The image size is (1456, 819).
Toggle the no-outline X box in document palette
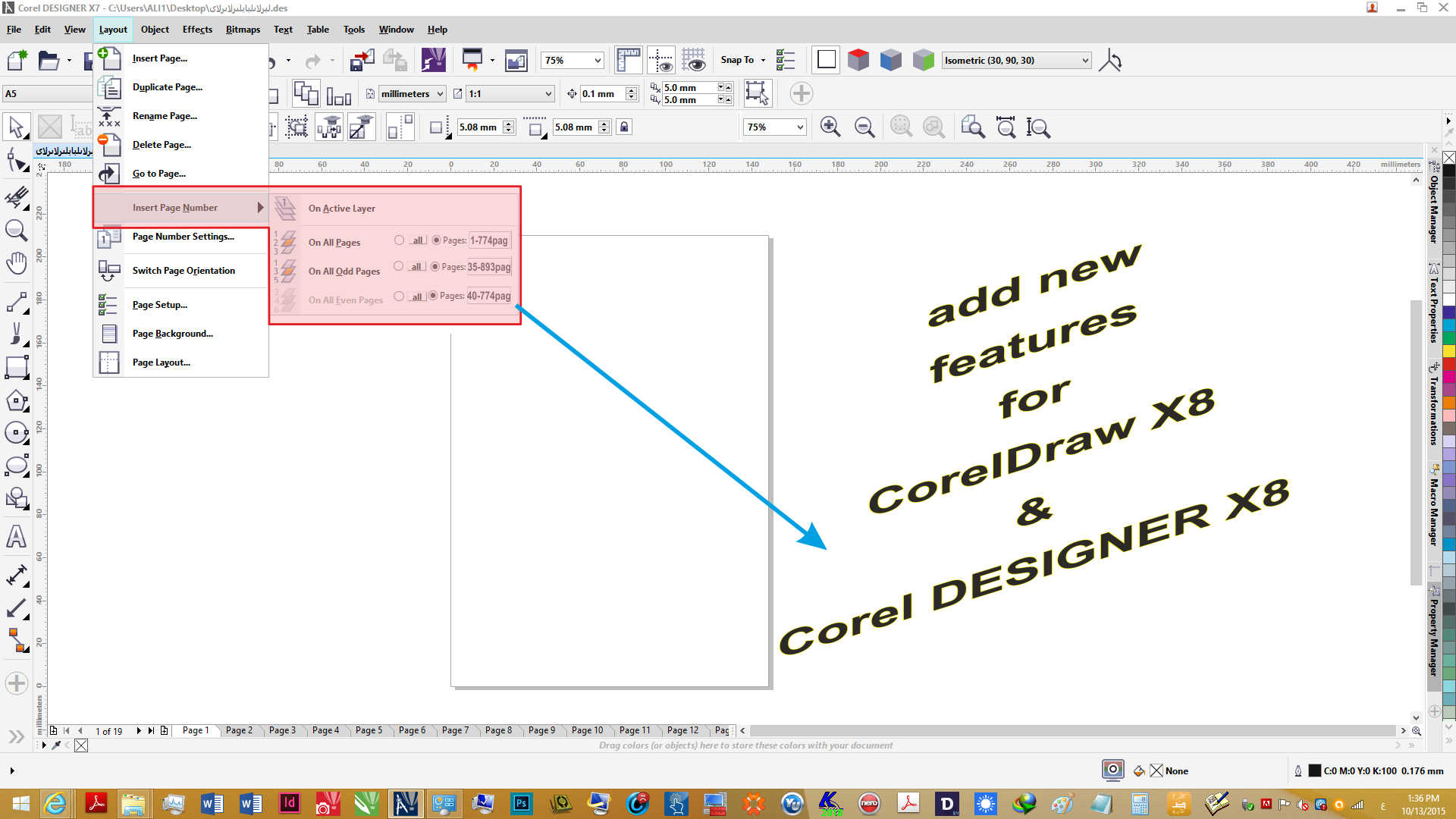pyautogui.click(x=81, y=745)
